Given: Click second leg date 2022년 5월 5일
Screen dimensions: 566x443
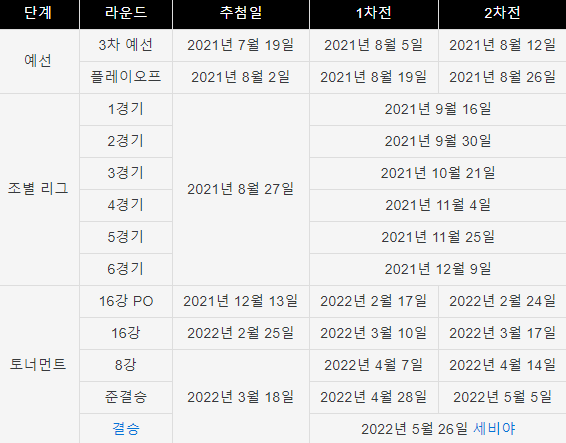Looking at the screenshot, I should coord(502,397).
